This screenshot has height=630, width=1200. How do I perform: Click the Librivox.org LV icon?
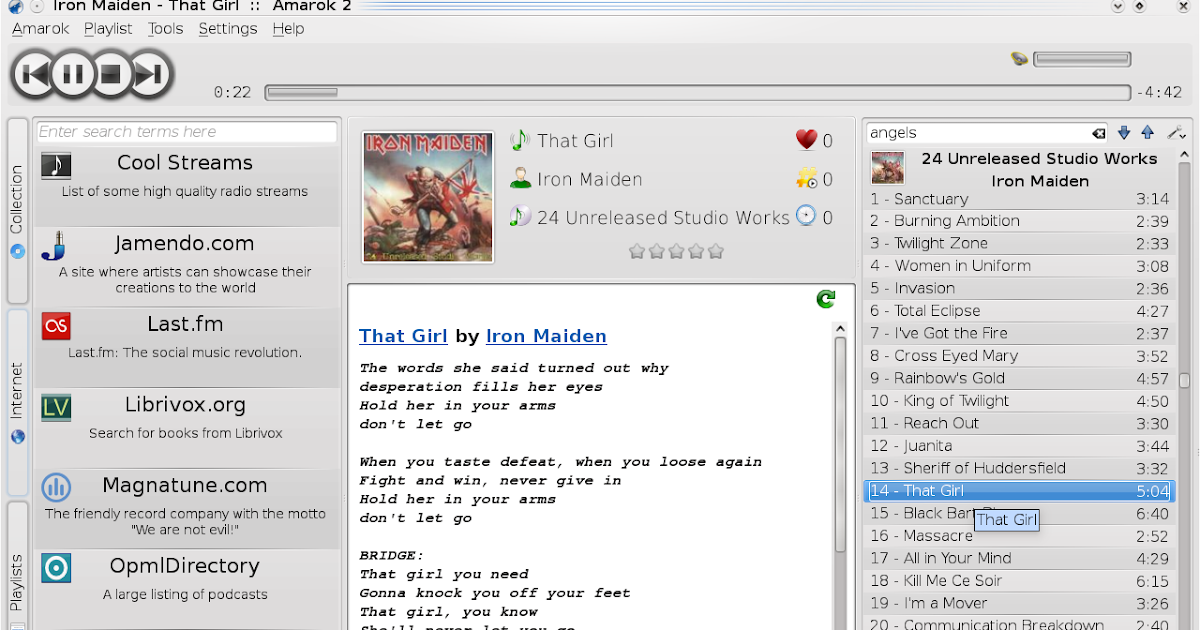point(56,407)
